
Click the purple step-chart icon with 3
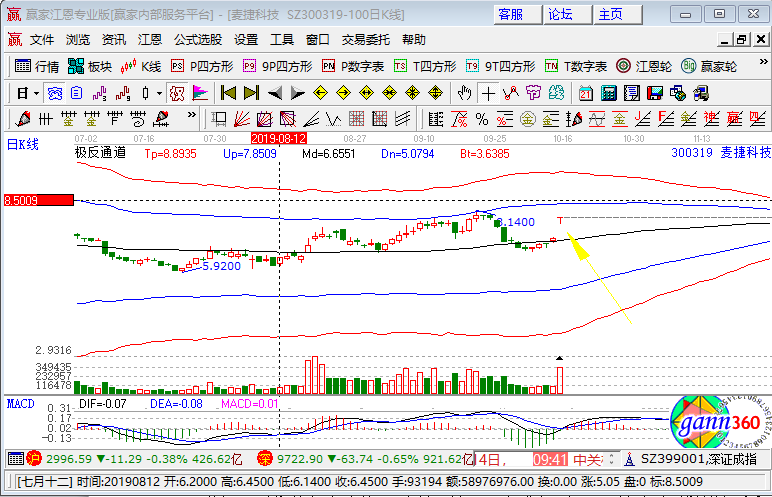99,93
